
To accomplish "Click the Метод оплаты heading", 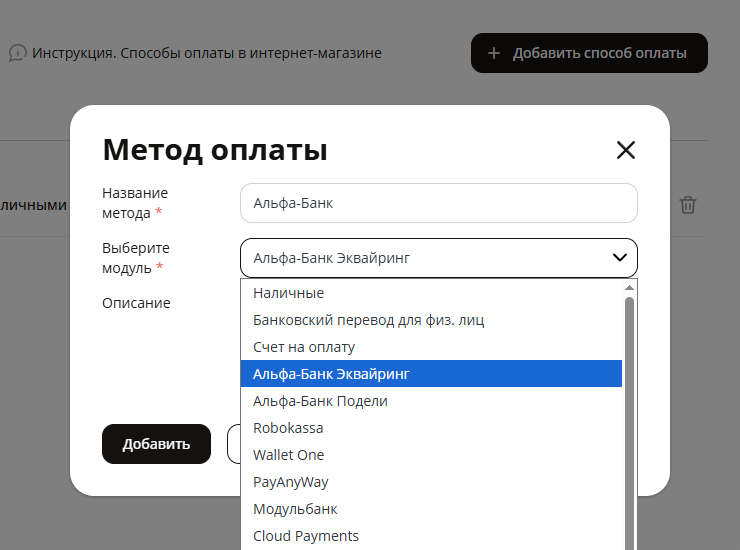I will pyautogui.click(x=215, y=150).
